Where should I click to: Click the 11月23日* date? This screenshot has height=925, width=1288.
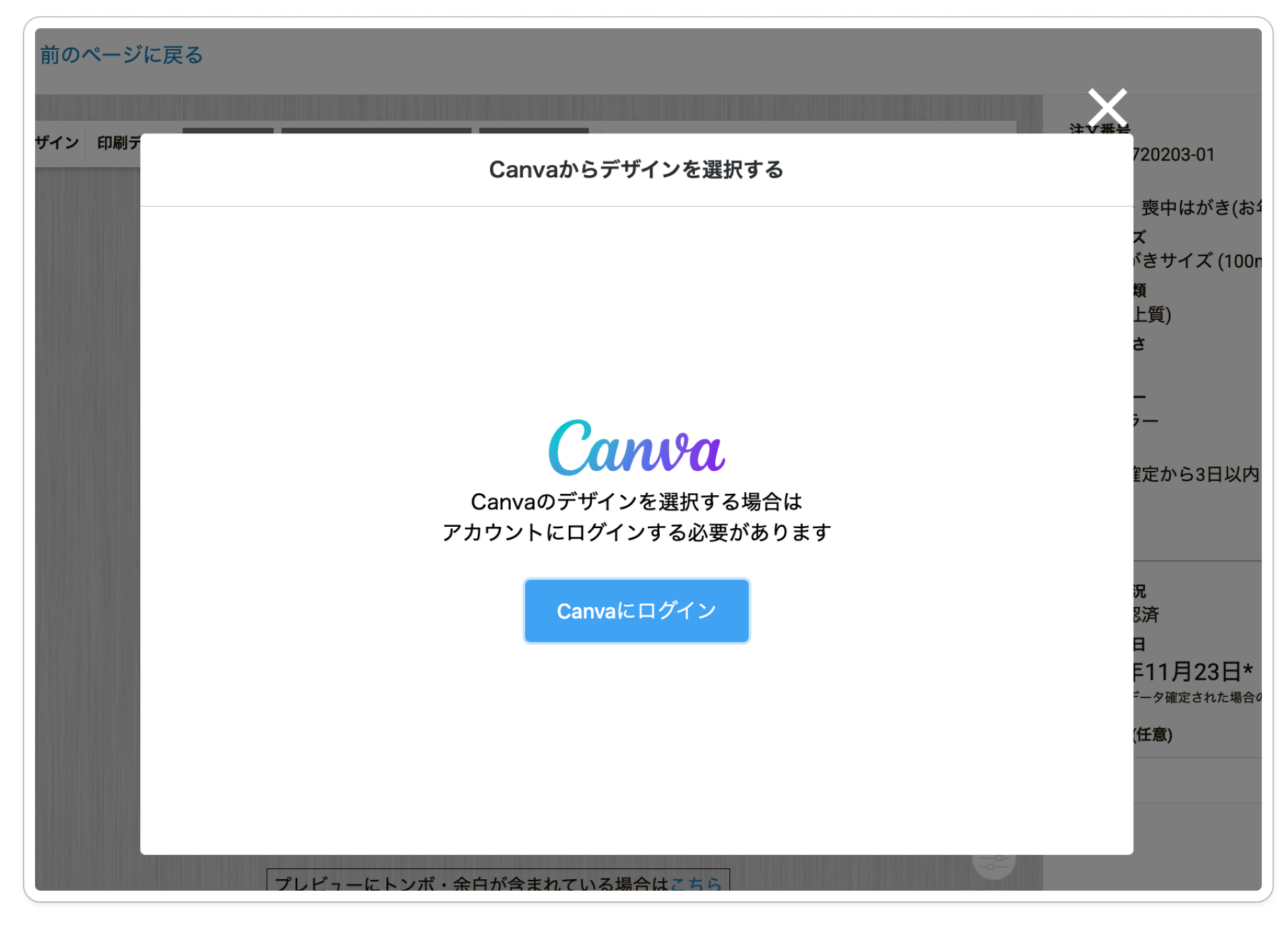click(1193, 671)
